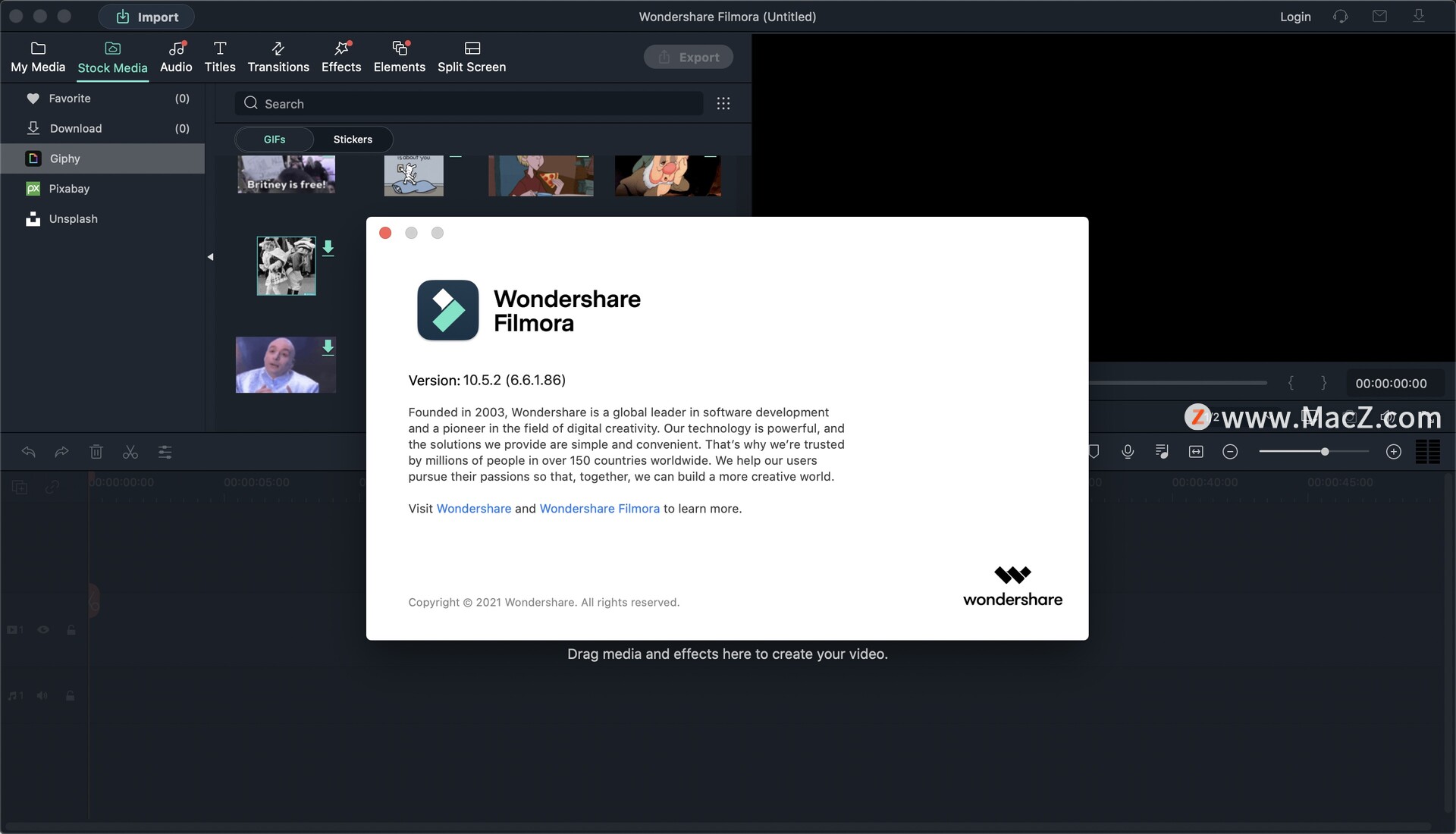Click the marker shield icon
The height and width of the screenshot is (834, 1456).
(x=1094, y=452)
